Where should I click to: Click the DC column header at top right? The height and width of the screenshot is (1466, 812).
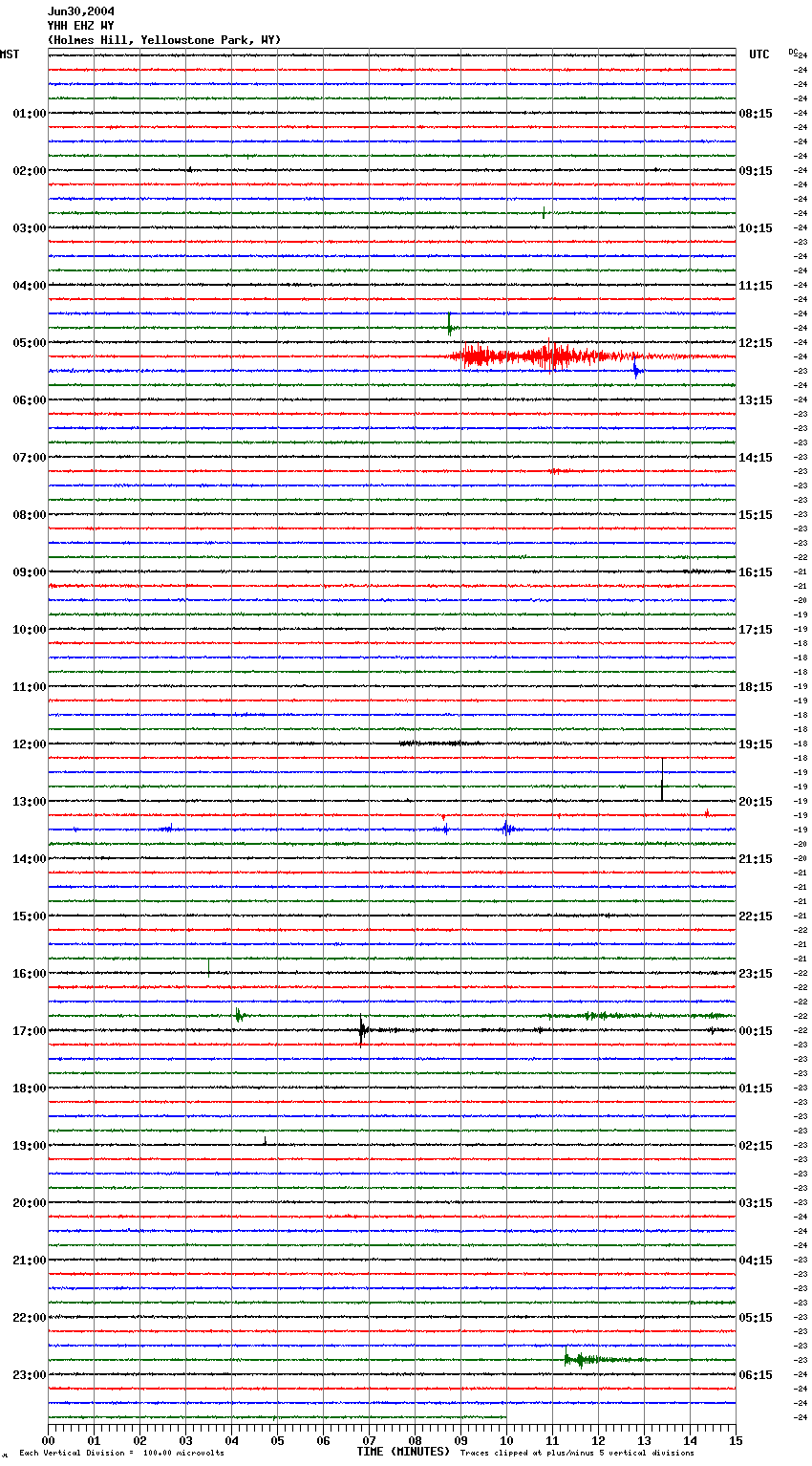point(793,51)
